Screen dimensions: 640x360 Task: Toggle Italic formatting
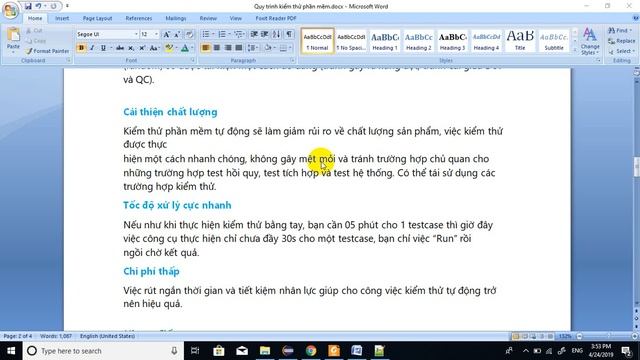(x=92, y=48)
